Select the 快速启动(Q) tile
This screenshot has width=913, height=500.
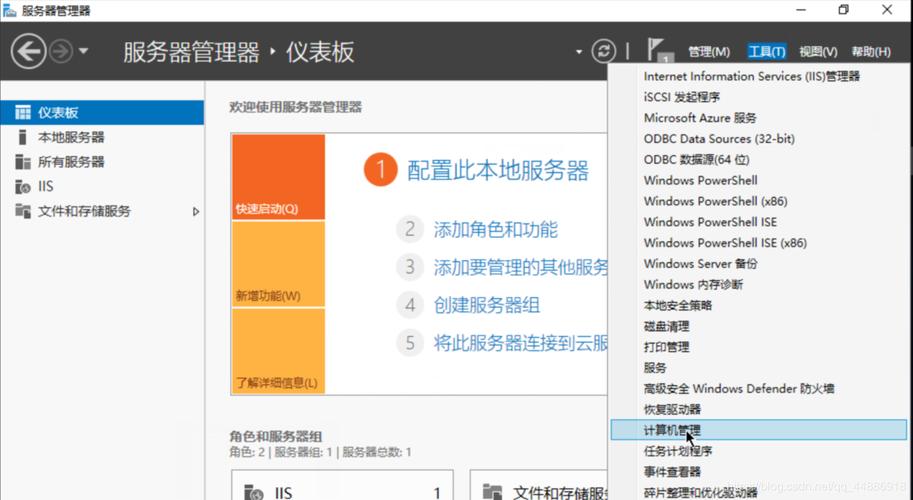(278, 177)
